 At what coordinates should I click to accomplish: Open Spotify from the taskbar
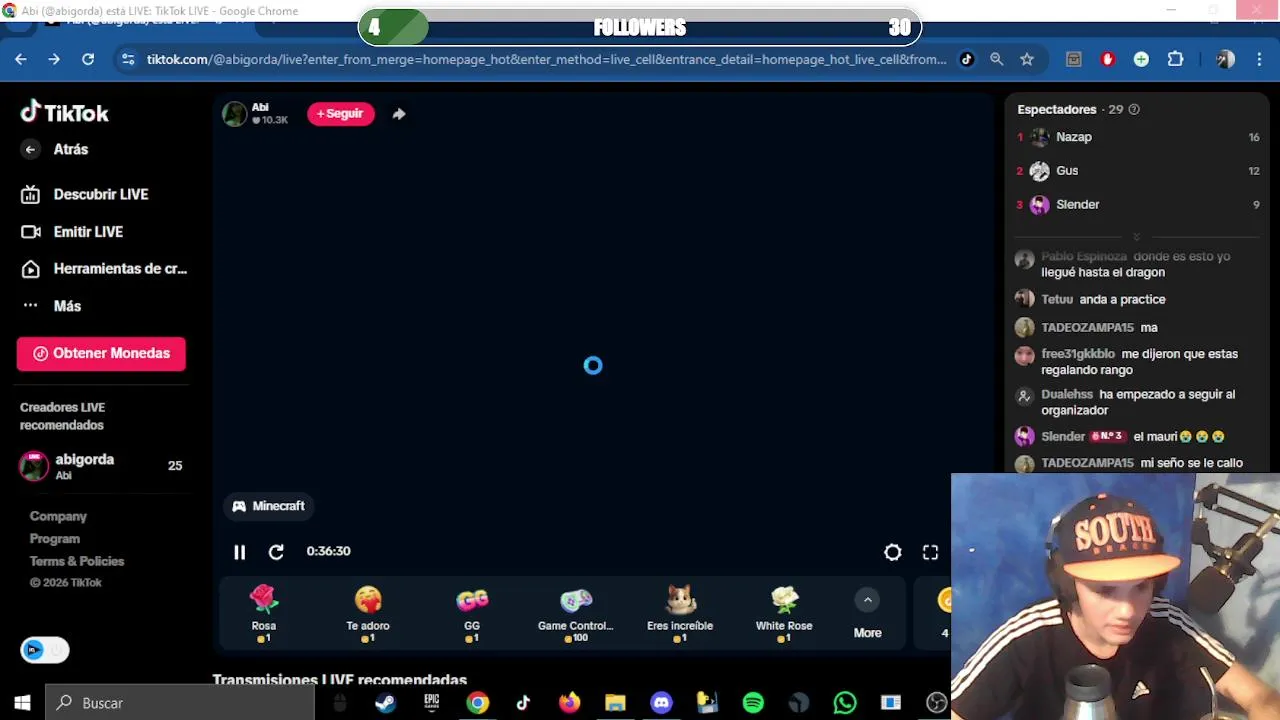753,703
